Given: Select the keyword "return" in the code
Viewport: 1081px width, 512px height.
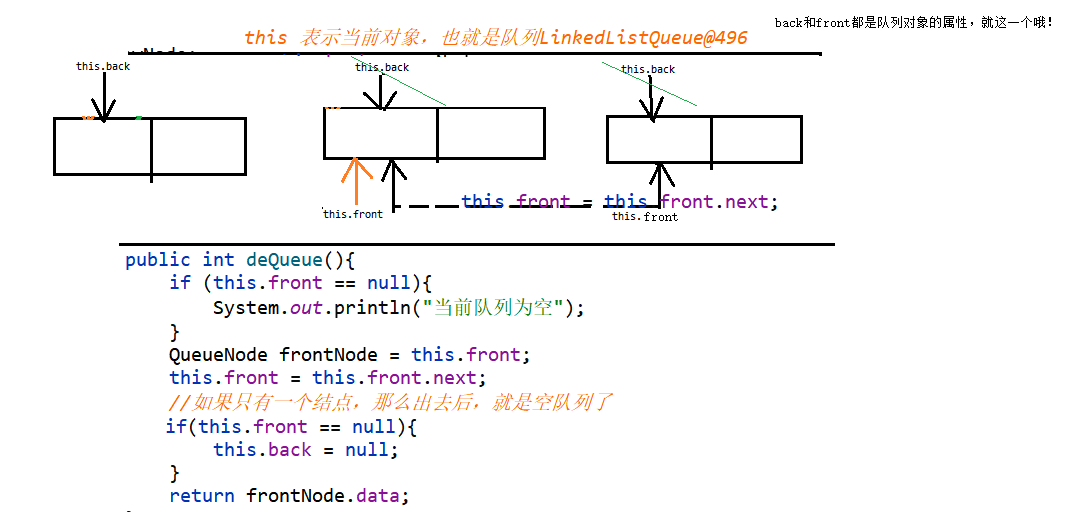Looking at the screenshot, I should pos(202,496).
